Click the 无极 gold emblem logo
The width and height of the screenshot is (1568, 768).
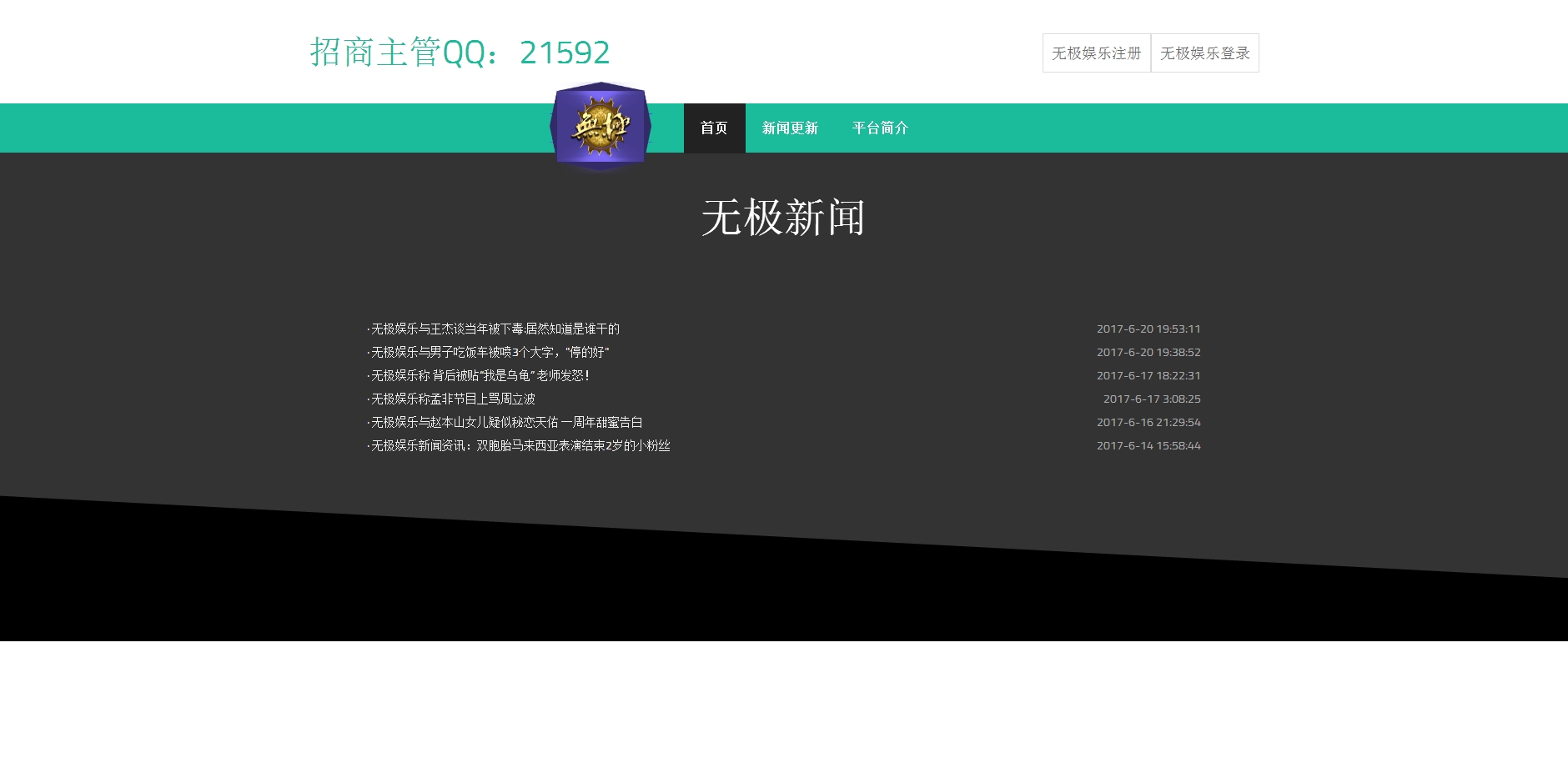pyautogui.click(x=601, y=127)
